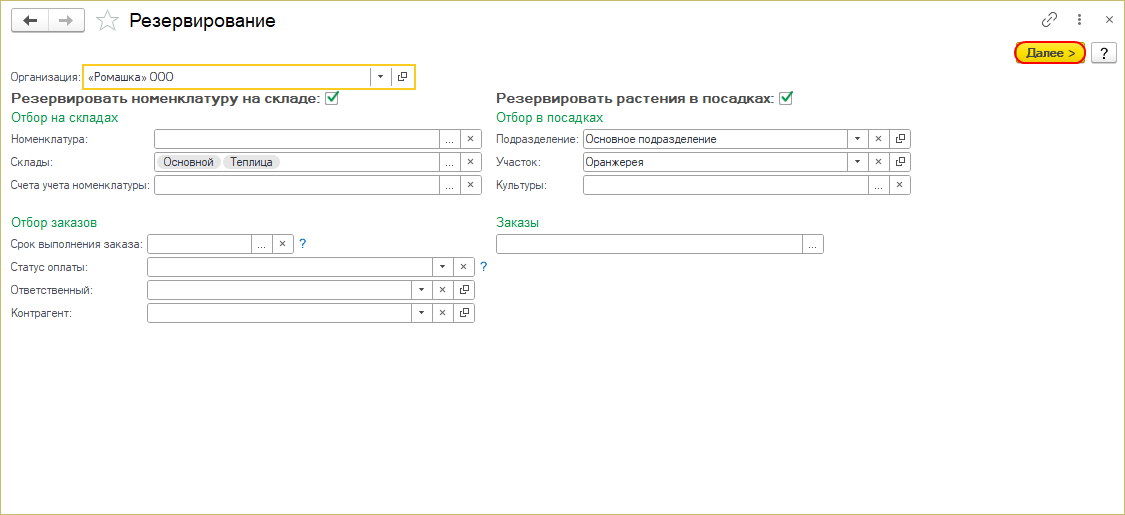The image size is (1125, 515).
Task: Go forward with the right arrow button
Action: coord(66,21)
